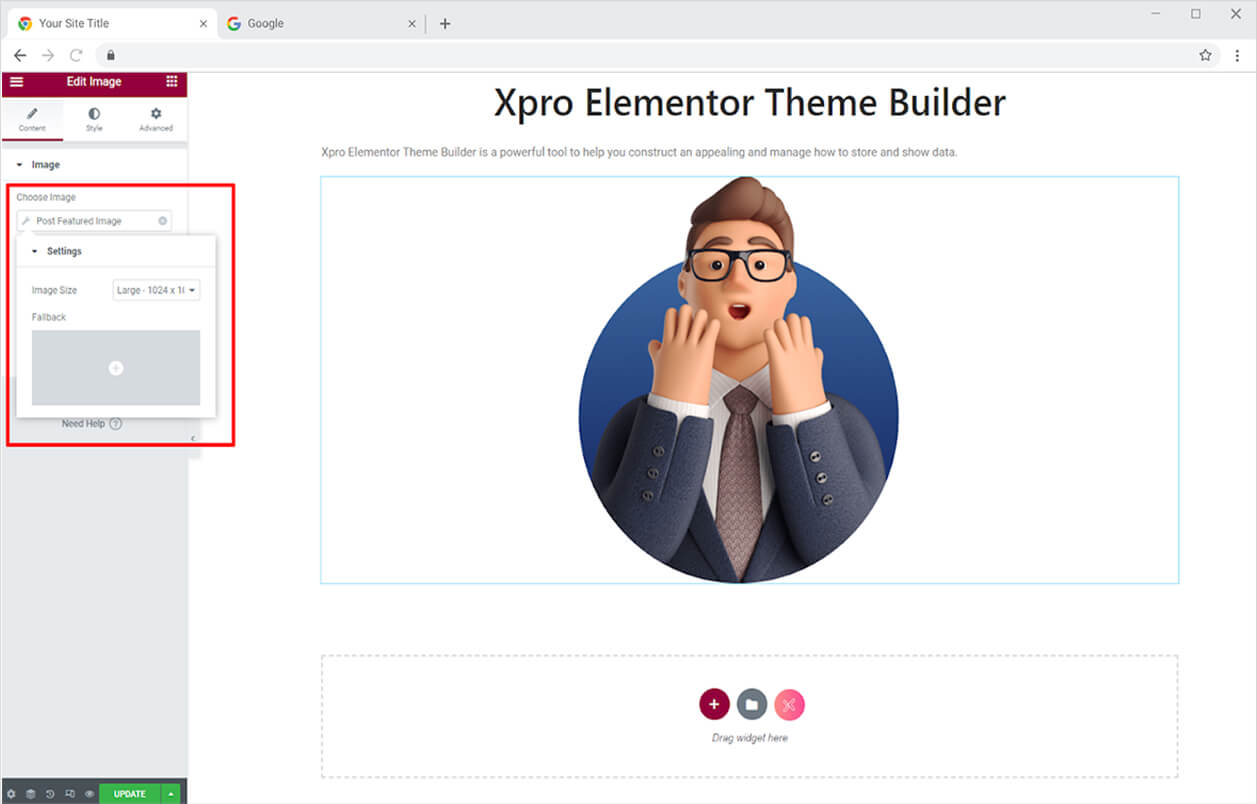
Task: Click the browser address bar
Action: click(658, 55)
